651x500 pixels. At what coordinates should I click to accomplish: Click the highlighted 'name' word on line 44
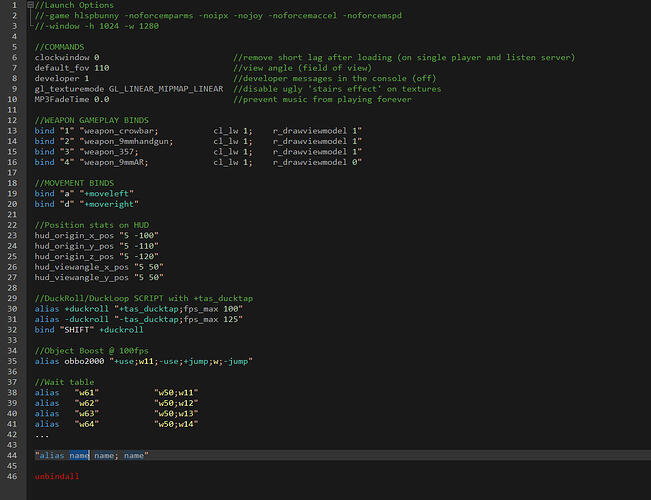pyautogui.click(x=79, y=456)
